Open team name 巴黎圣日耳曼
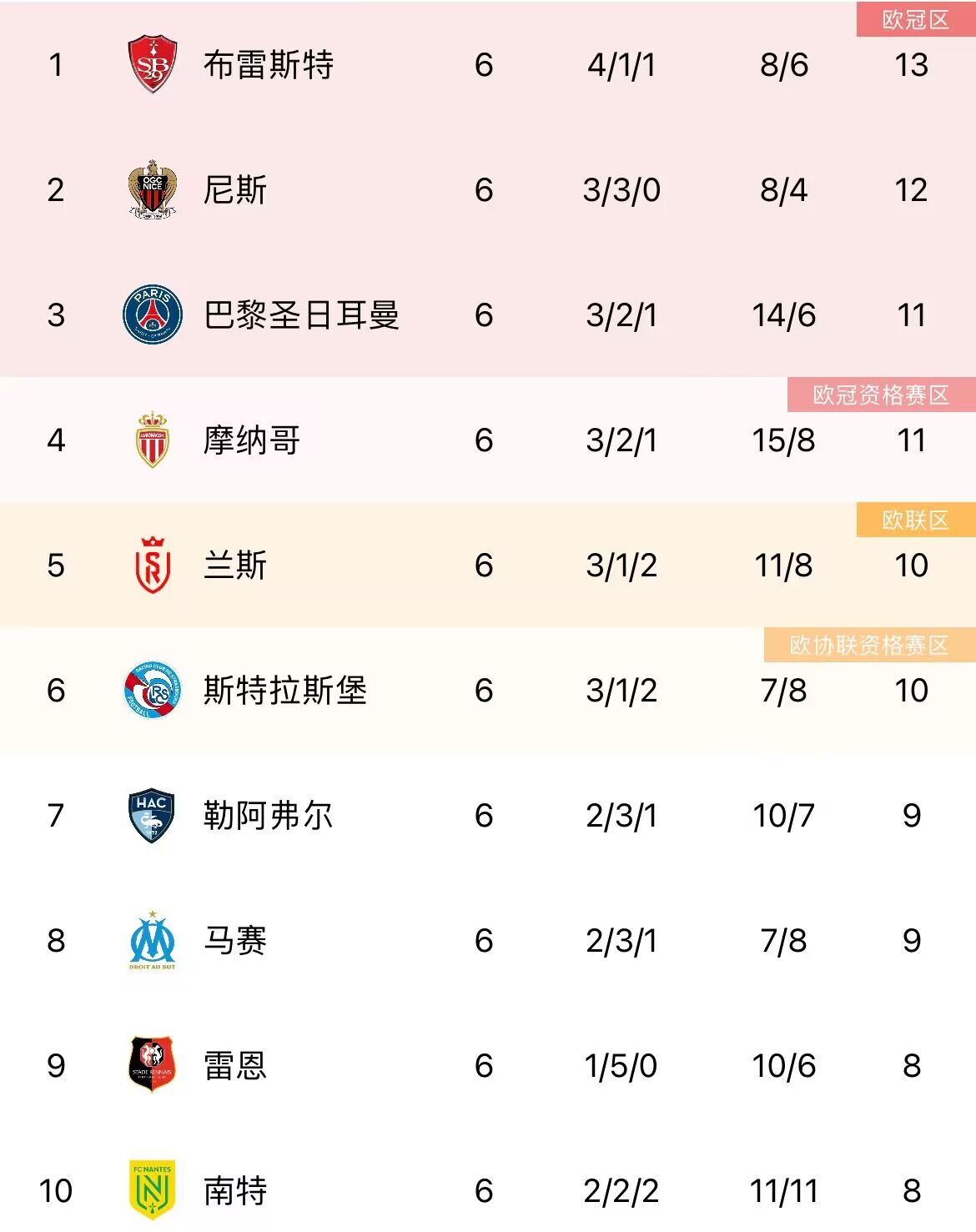This screenshot has height=1232, width=976. [302, 315]
